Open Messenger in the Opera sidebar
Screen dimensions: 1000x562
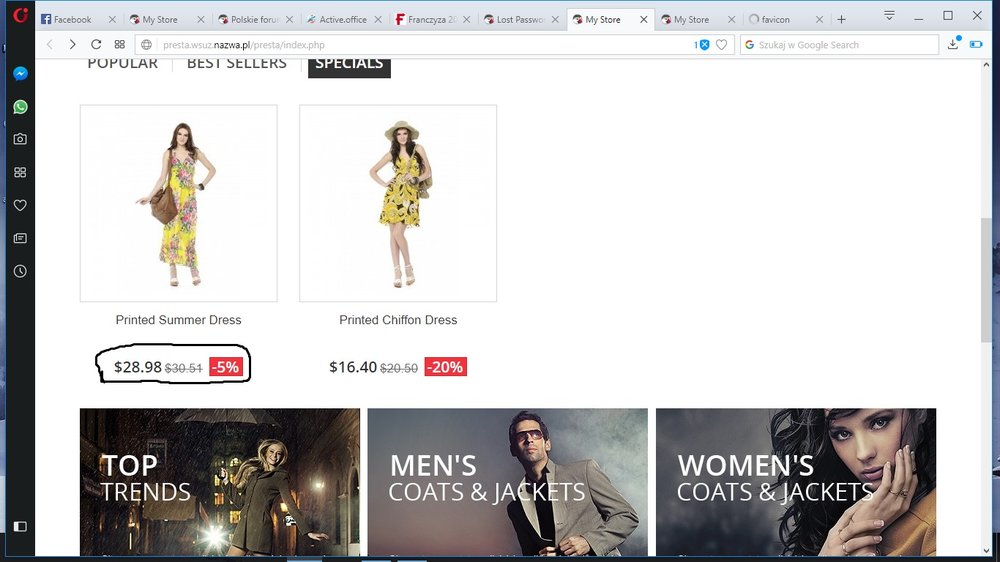20,73
